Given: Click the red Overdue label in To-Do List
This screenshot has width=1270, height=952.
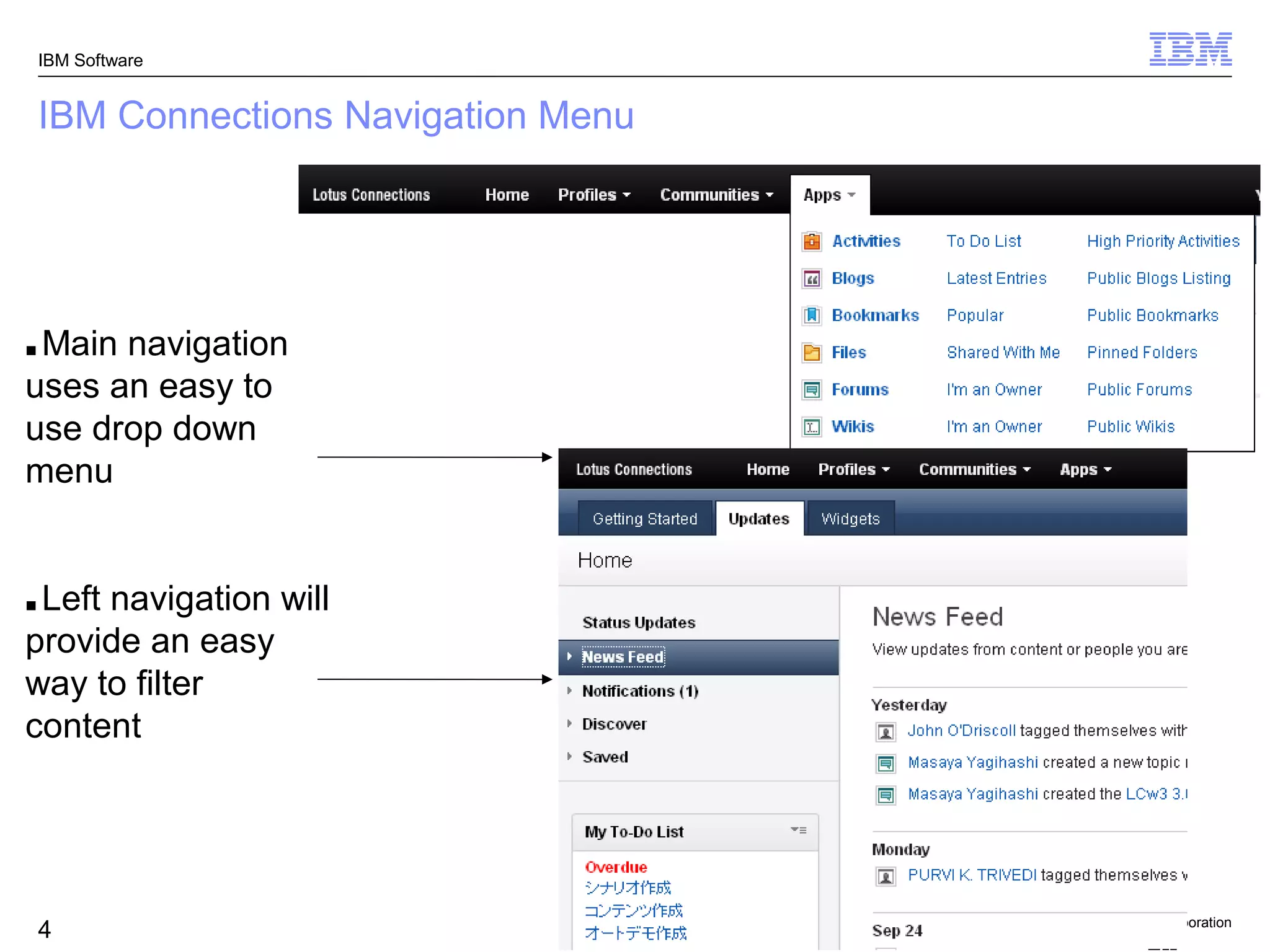Looking at the screenshot, I should point(616,867).
